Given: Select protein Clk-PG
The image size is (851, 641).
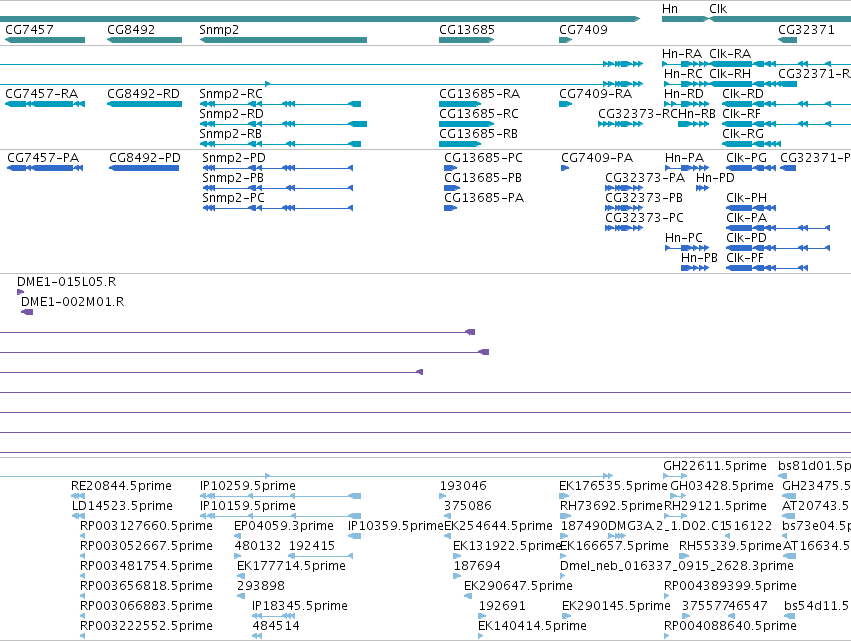Looking at the screenshot, I should pyautogui.click(x=747, y=158).
